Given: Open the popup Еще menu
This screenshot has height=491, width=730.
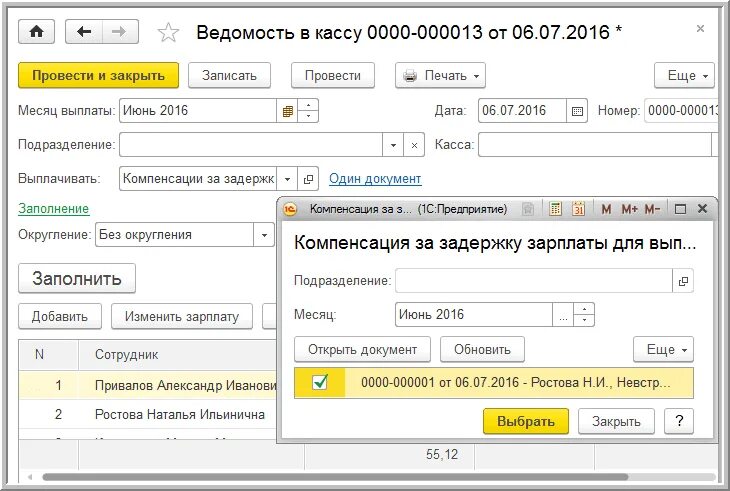Looking at the screenshot, I should (663, 350).
